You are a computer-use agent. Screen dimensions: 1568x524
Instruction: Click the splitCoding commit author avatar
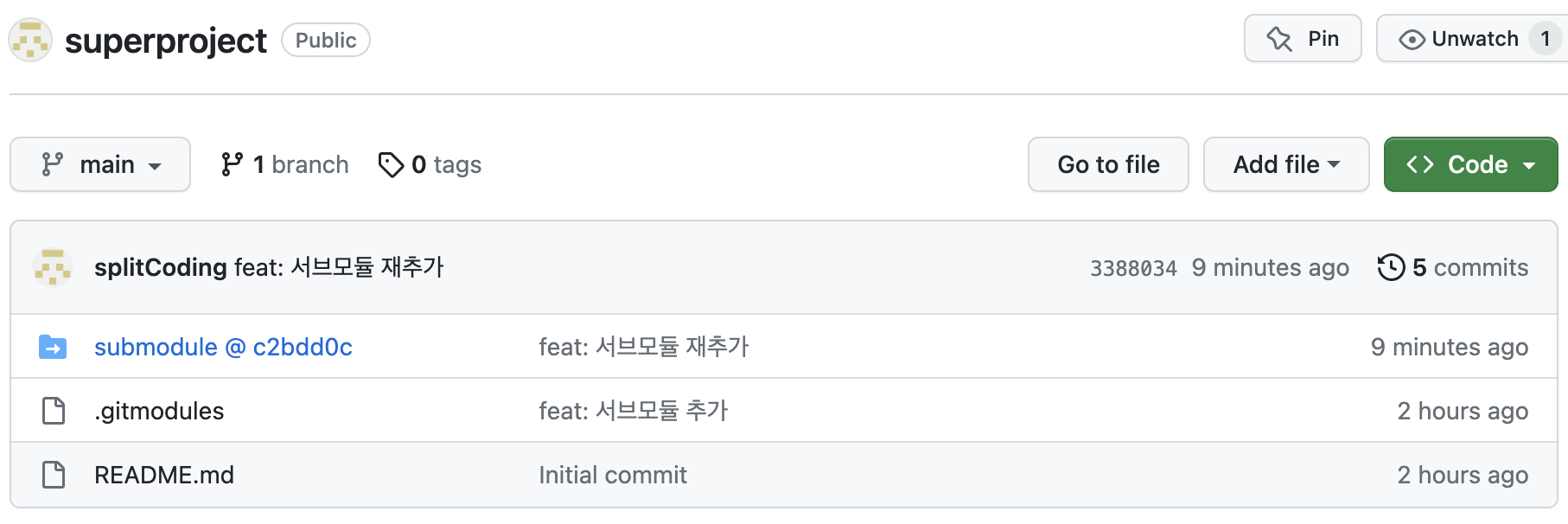coord(53,267)
